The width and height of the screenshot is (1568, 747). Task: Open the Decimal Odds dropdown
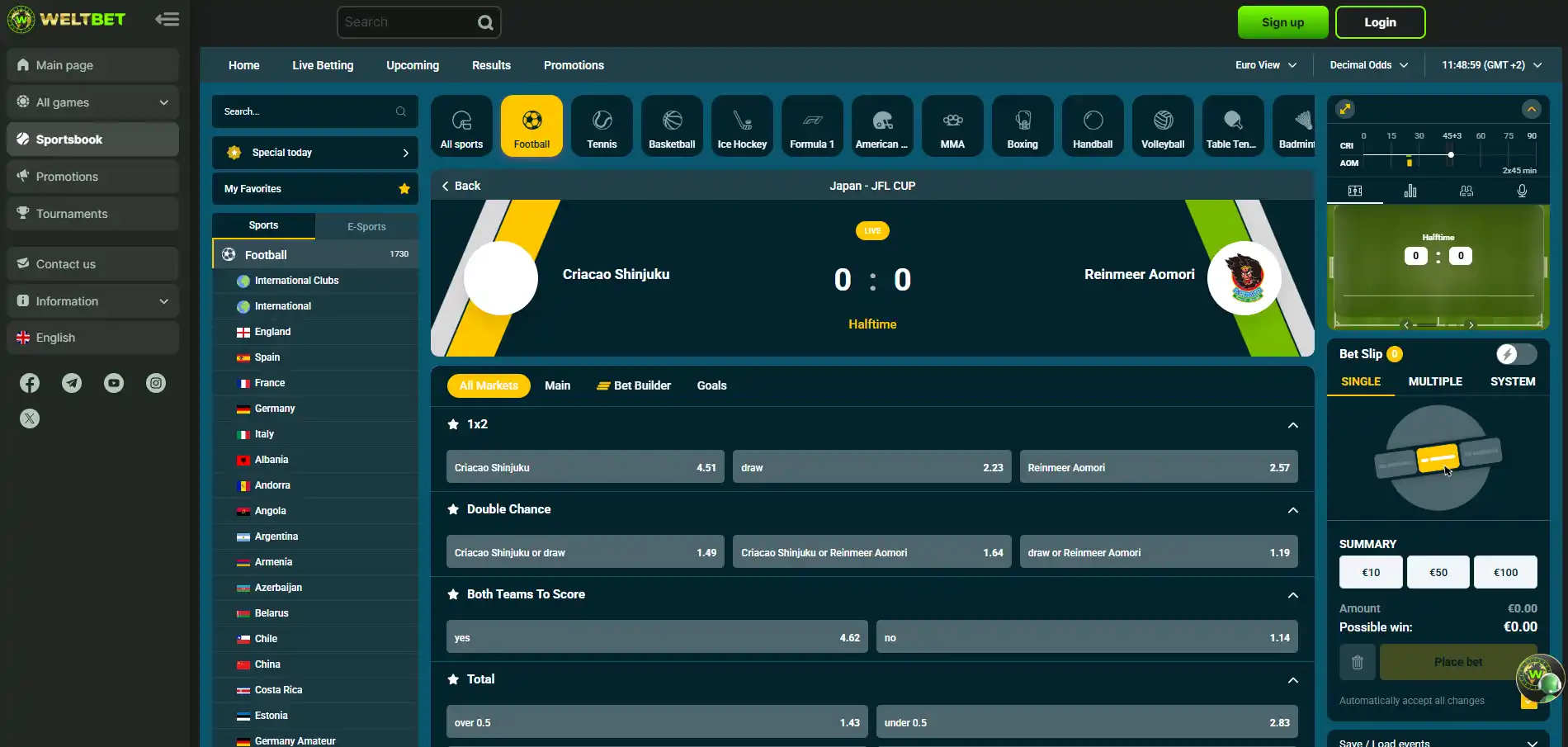click(1368, 65)
